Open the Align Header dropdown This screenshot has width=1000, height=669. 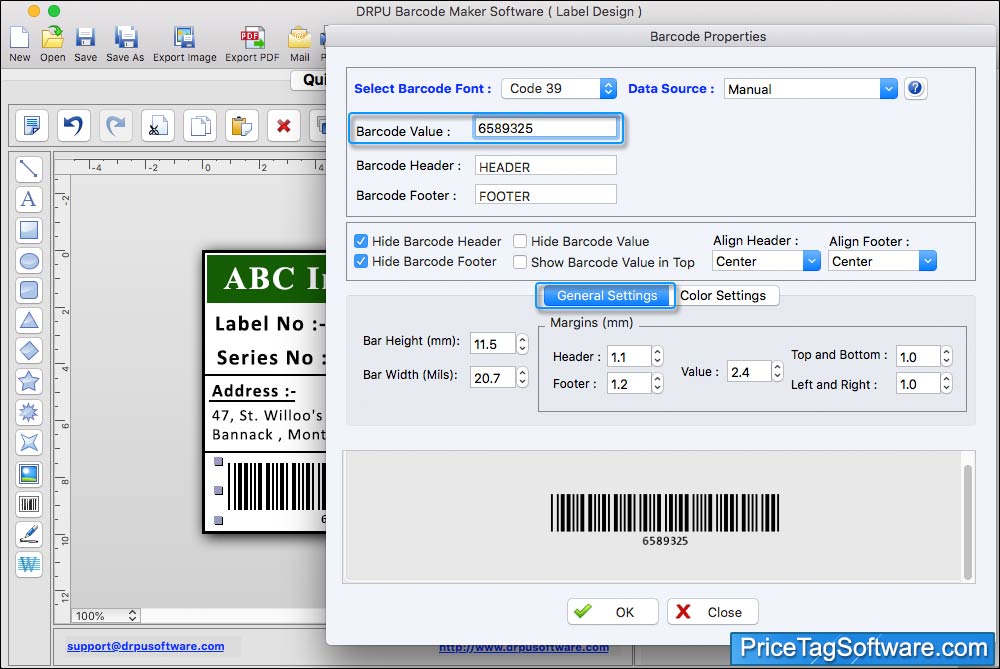(766, 261)
